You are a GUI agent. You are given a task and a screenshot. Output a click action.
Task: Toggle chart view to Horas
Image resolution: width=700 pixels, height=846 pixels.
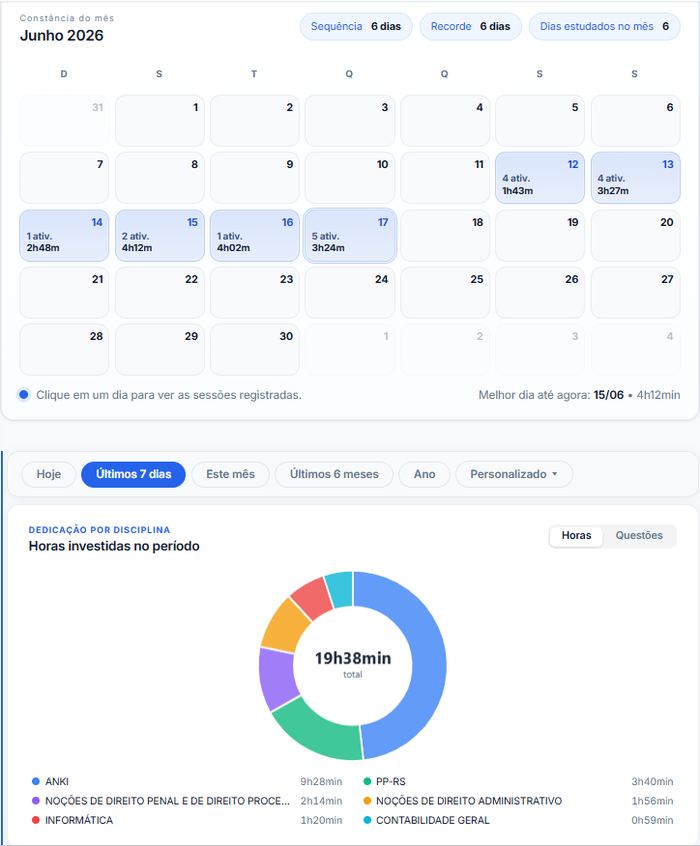point(576,536)
